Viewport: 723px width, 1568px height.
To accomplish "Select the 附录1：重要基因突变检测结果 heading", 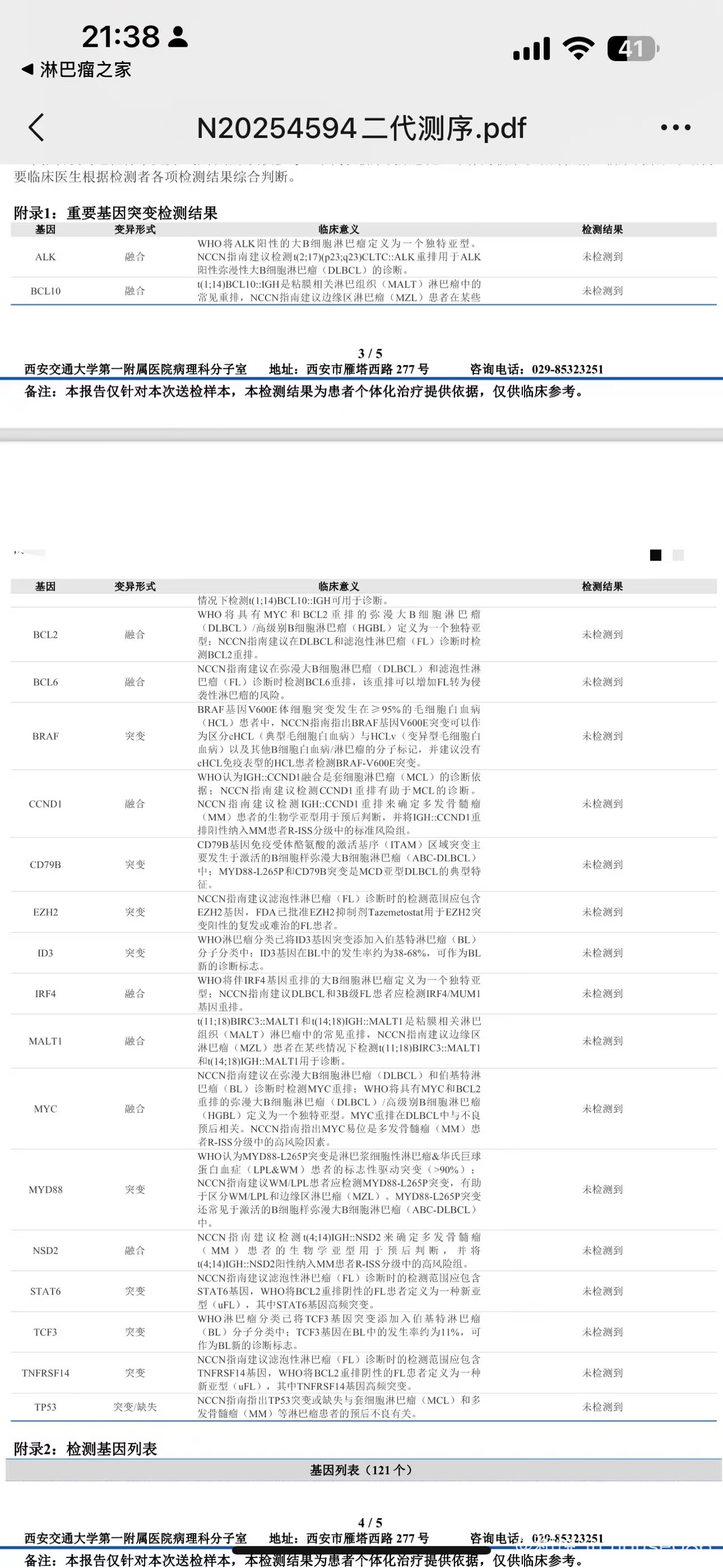I will point(116,213).
